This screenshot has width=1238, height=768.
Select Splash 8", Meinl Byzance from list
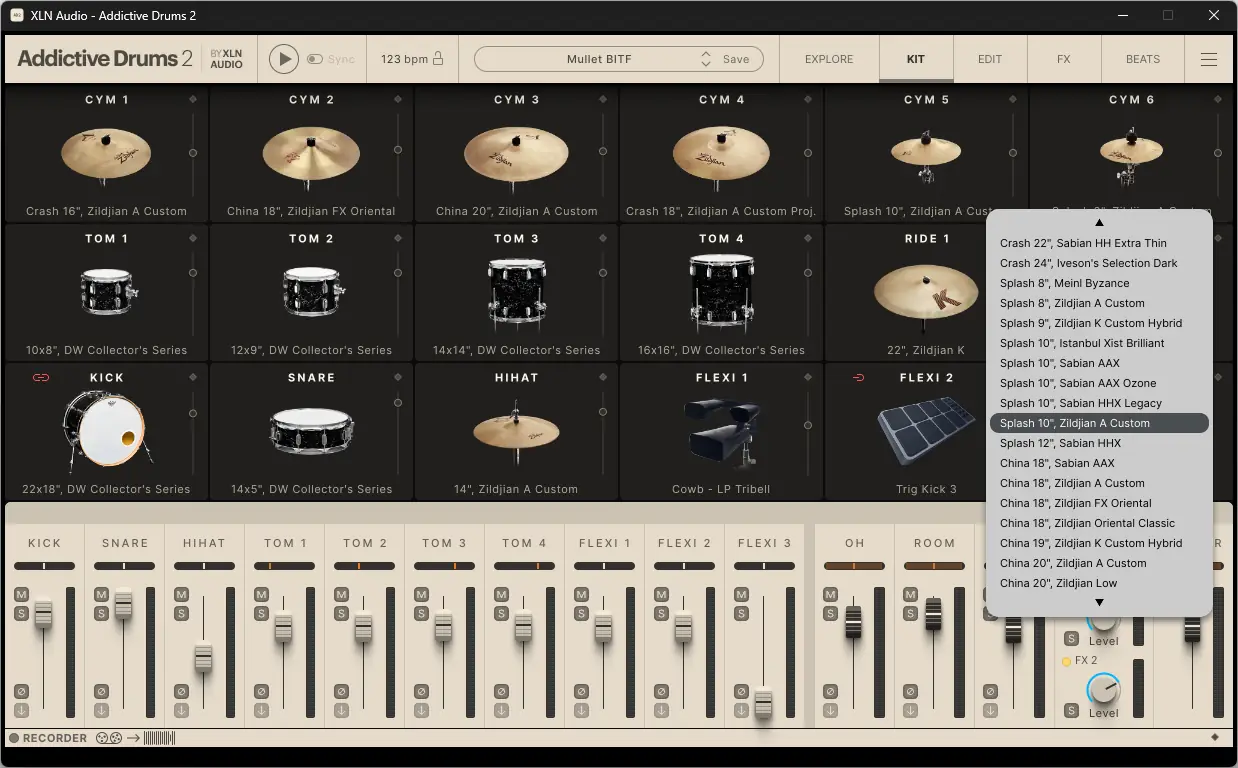point(1099,283)
